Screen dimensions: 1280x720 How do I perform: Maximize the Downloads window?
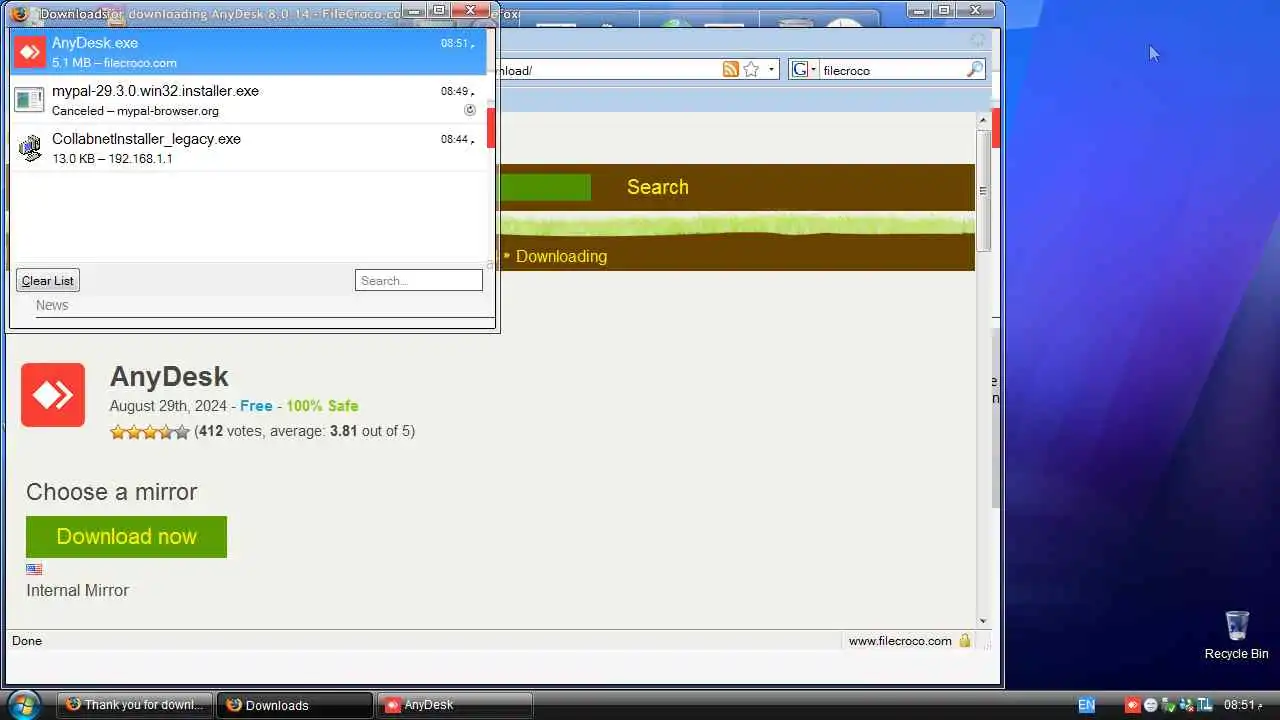[438, 10]
